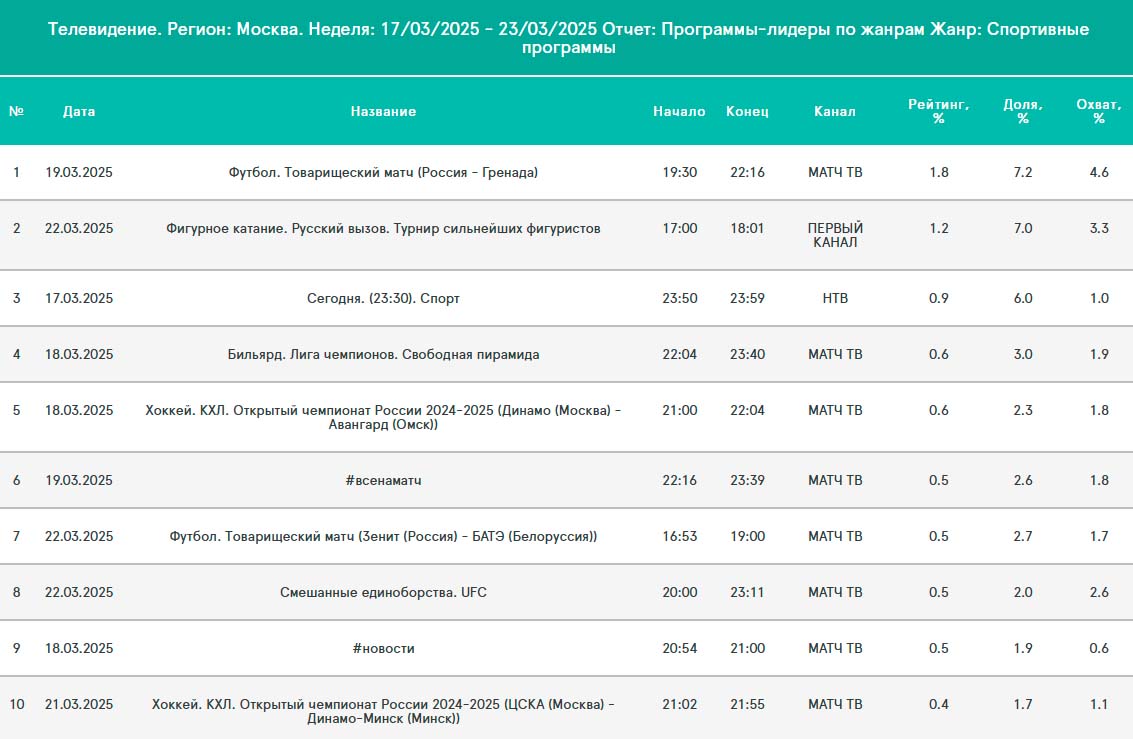Click the "Фигурное катание. Русский вызов" program title

[383, 228]
